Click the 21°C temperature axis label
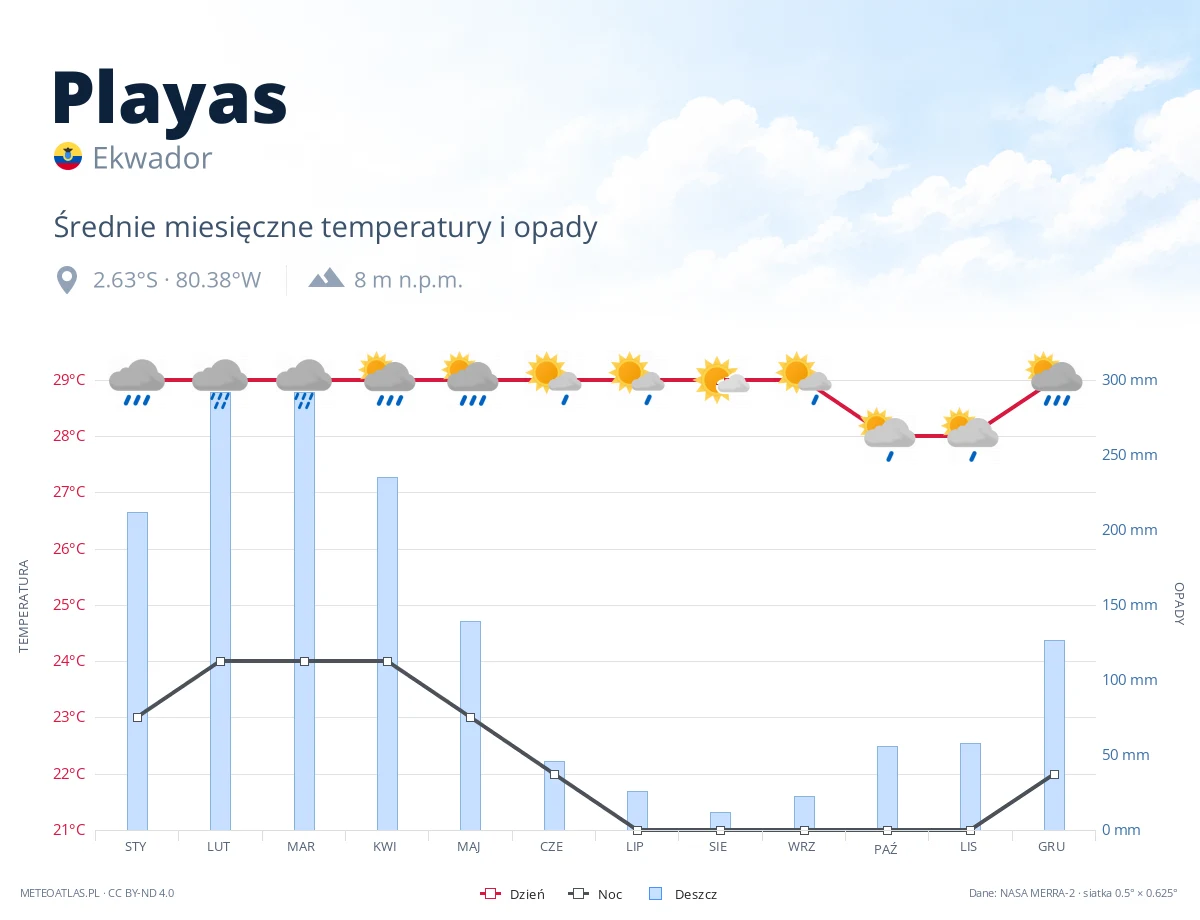Screen dimensions: 1200x920 [68, 830]
